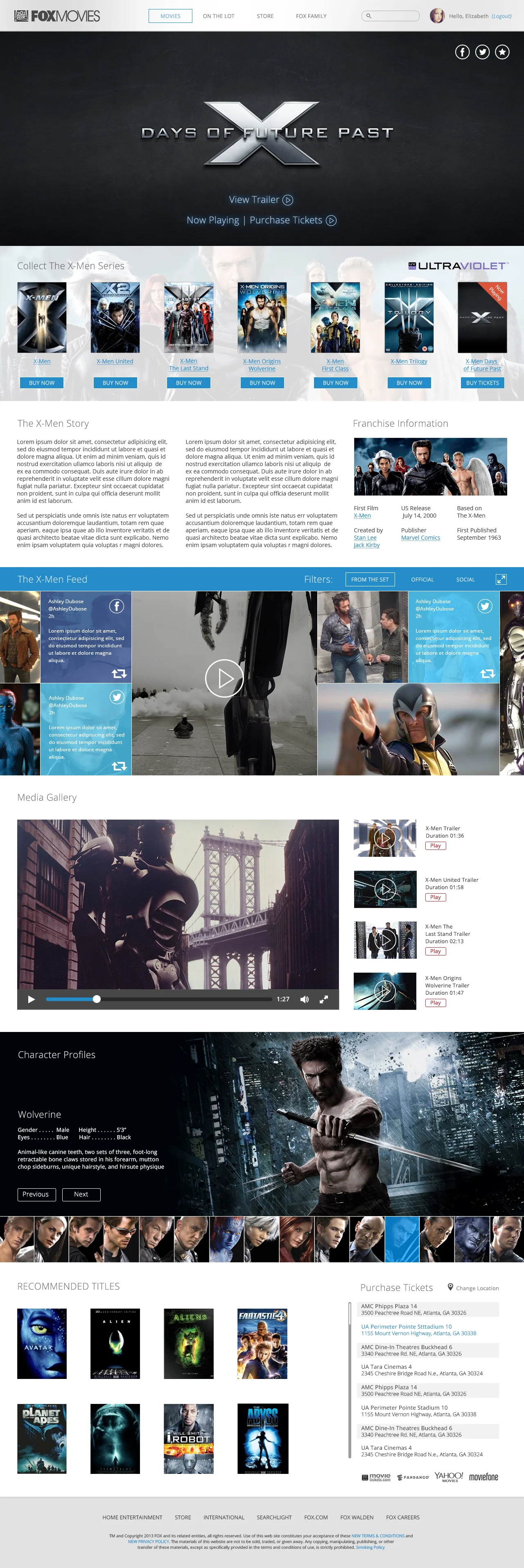Open the Jack Kirby link
This screenshot has width=524, height=1568.
click(x=366, y=545)
